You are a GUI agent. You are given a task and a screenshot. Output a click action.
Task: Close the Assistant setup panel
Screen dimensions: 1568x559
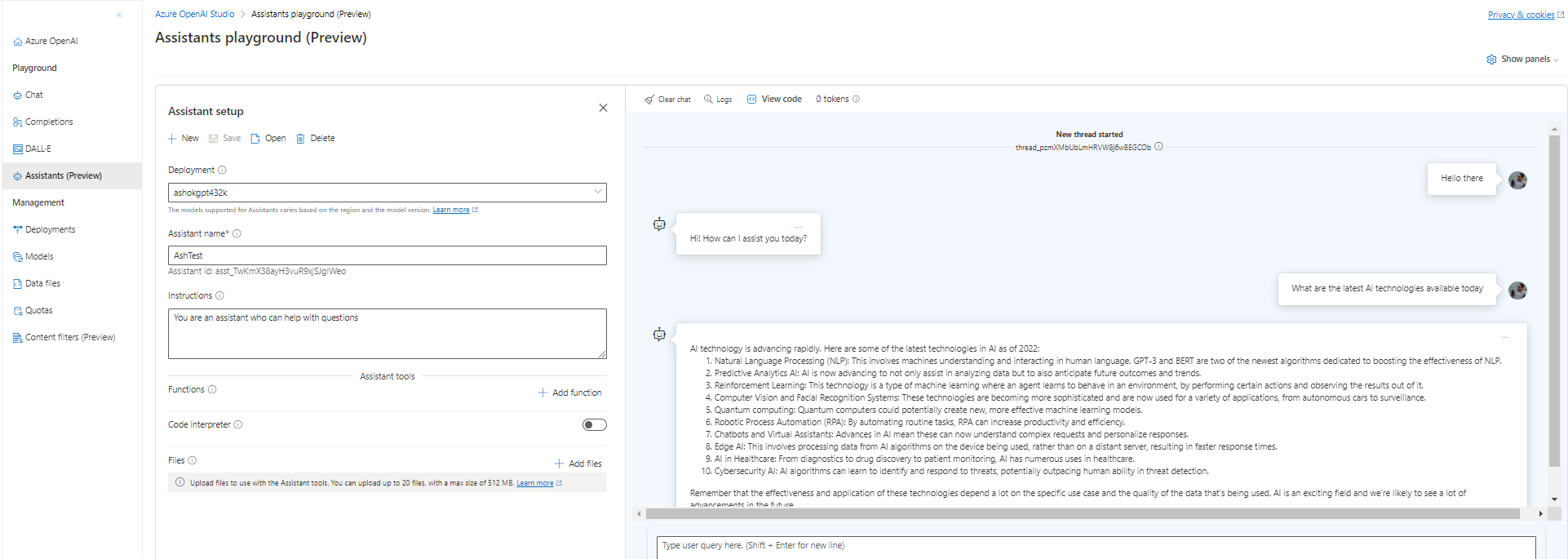pyautogui.click(x=603, y=108)
